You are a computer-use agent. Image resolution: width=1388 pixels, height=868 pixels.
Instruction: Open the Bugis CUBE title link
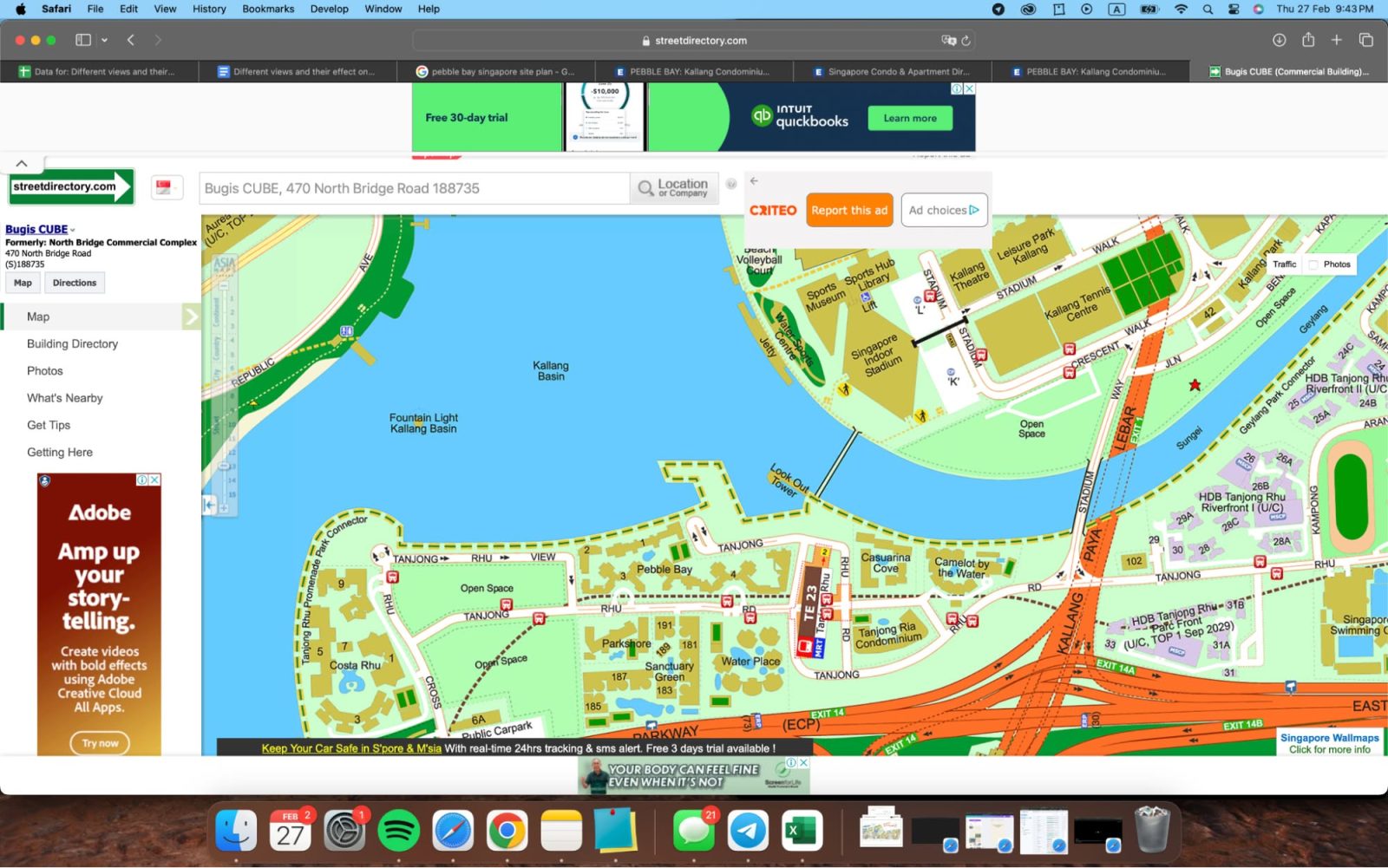[36, 229]
